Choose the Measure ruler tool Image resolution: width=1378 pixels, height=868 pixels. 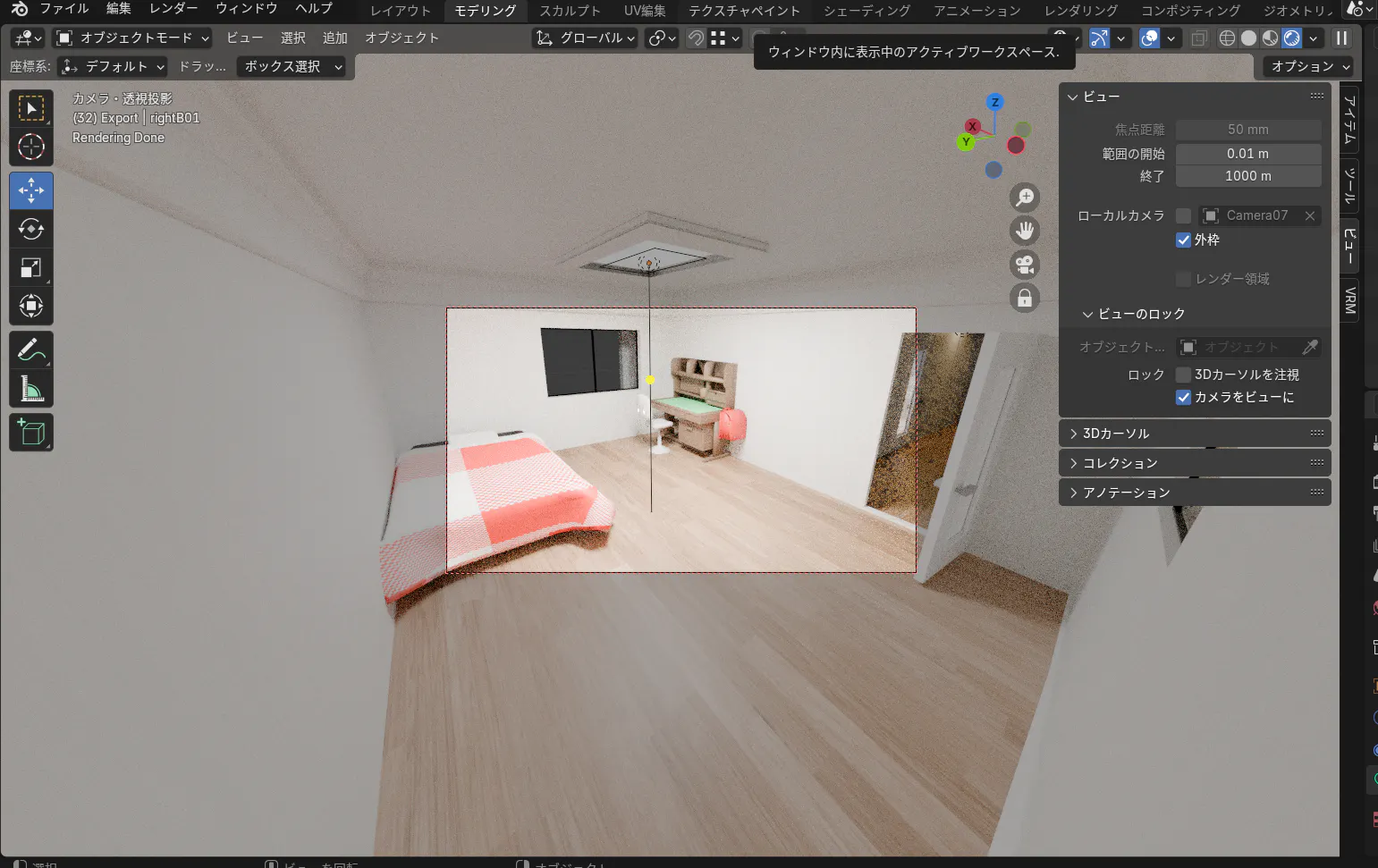click(31, 389)
